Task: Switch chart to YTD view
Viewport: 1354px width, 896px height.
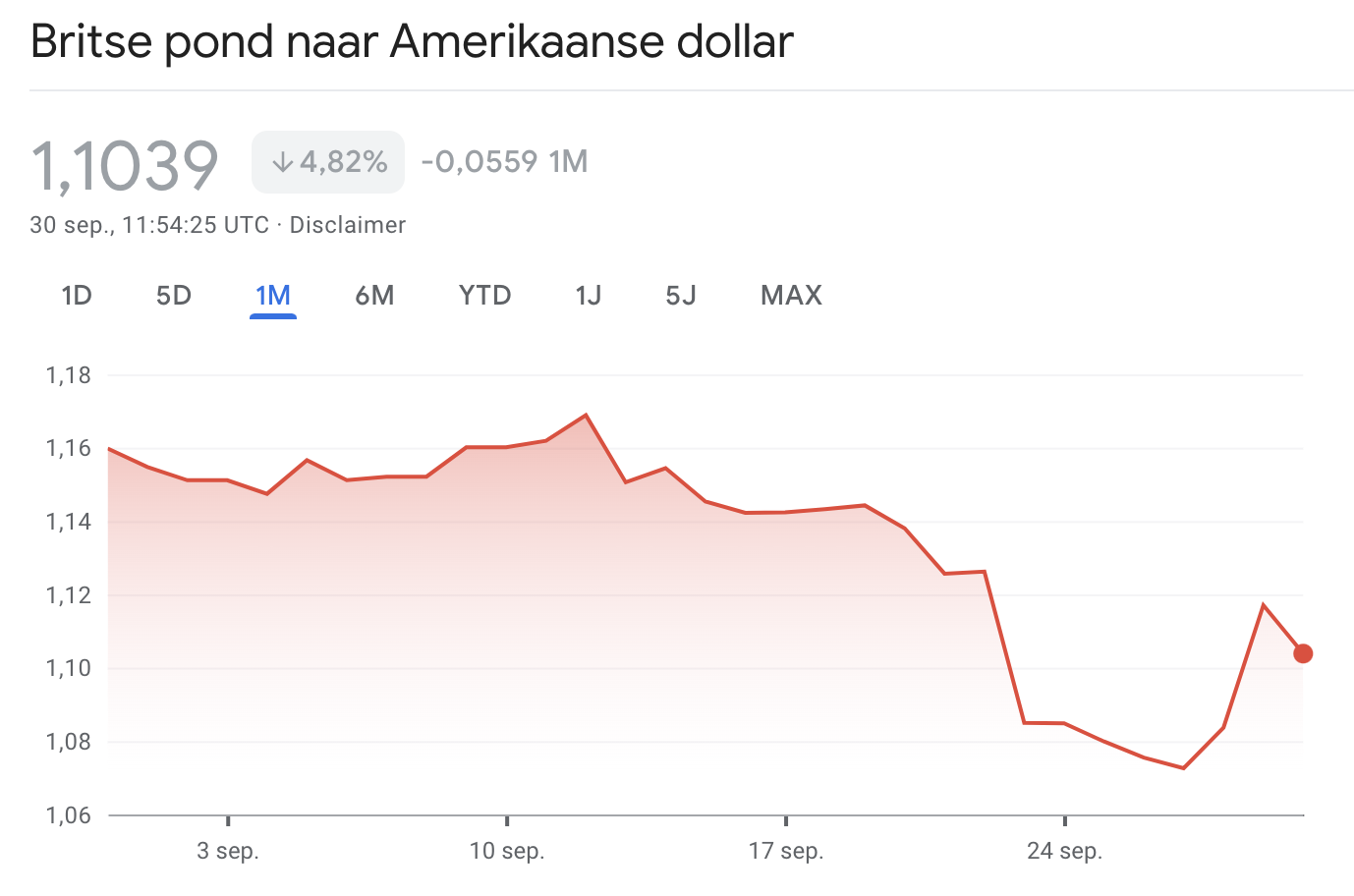Action: [485, 296]
